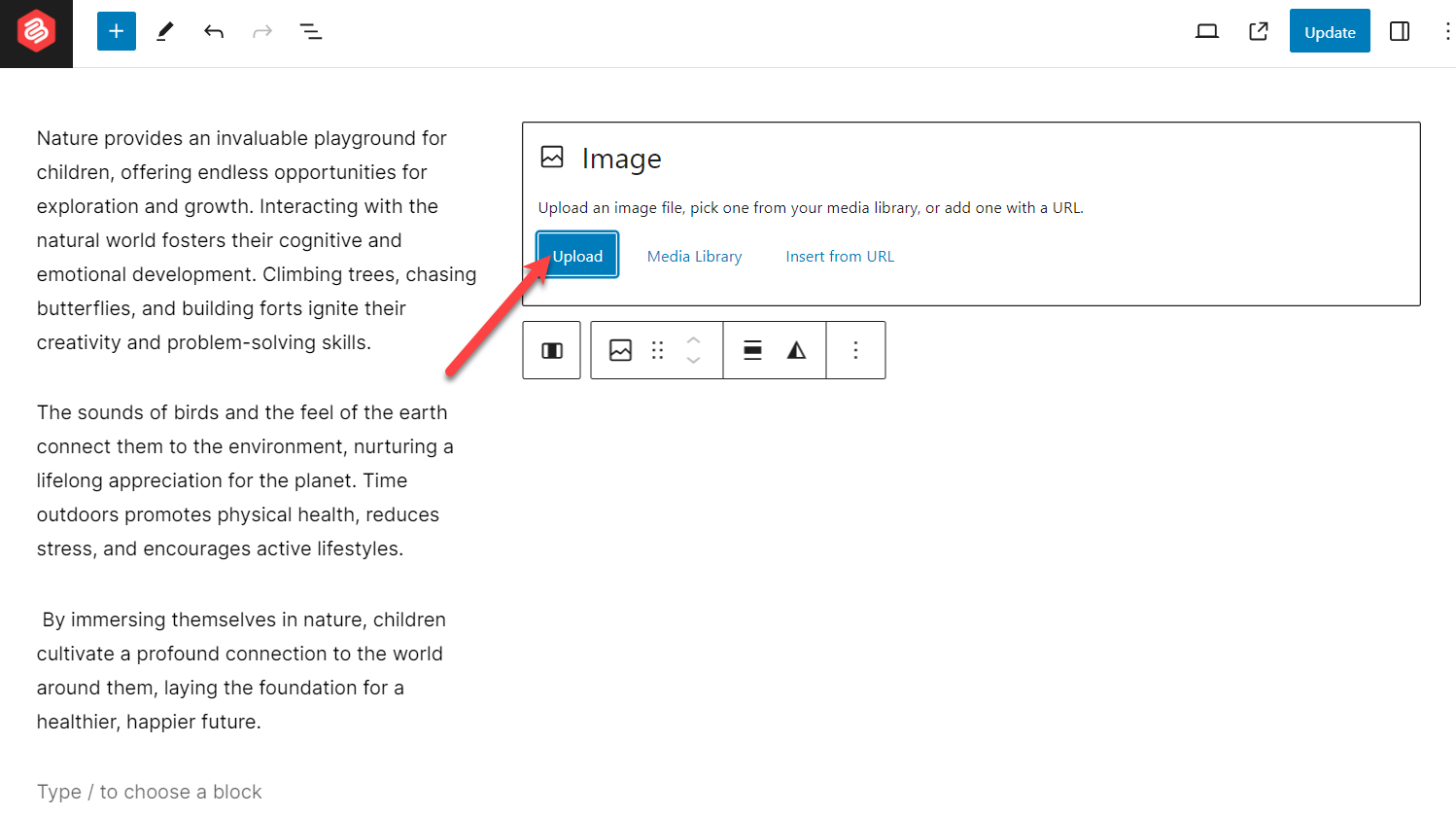Select the parent Column block icon
Screen dimensions: 1456x815
pos(551,350)
